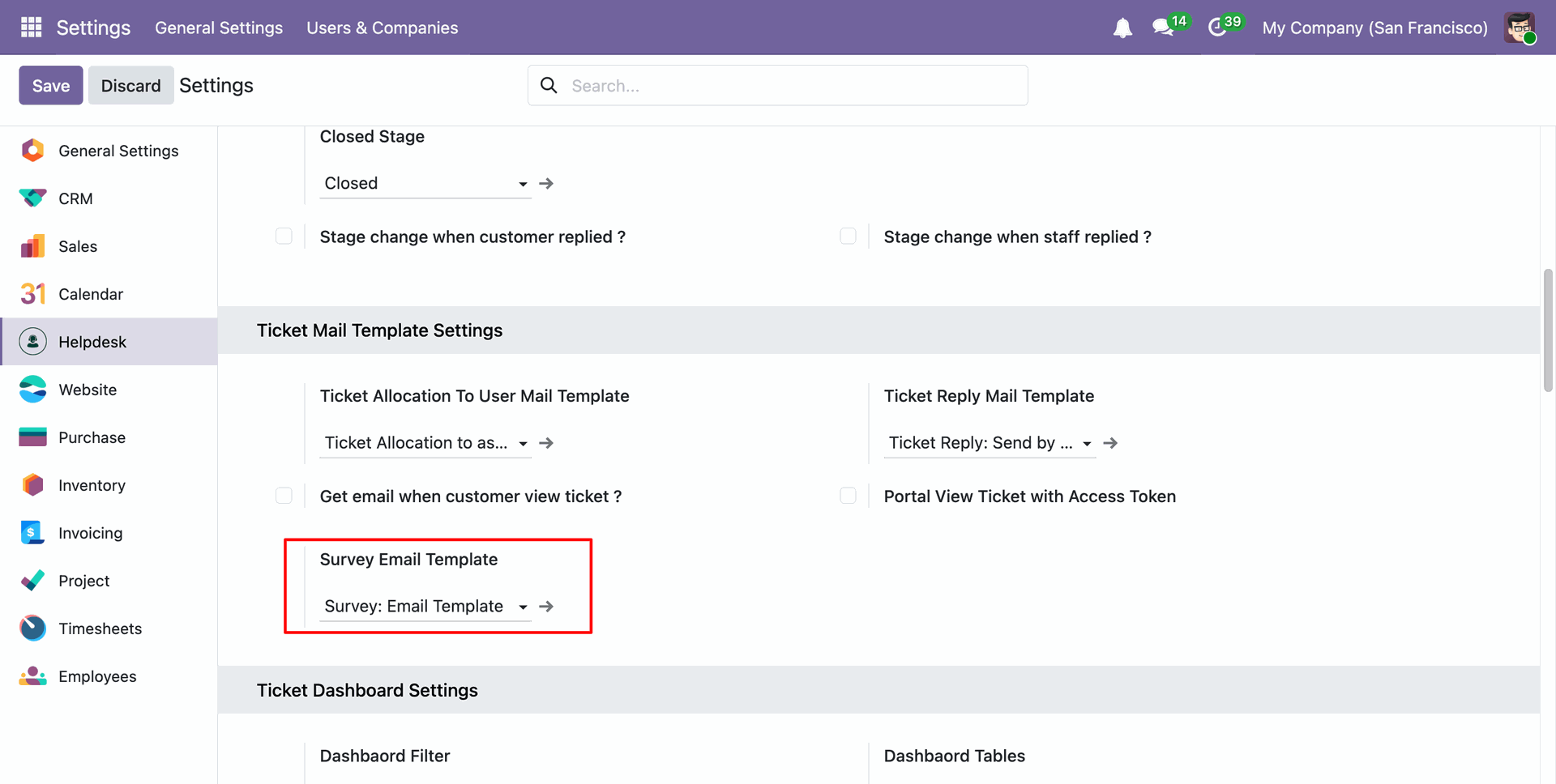Enable Stage change when customer replied
This screenshot has width=1556, height=784.
(x=284, y=236)
